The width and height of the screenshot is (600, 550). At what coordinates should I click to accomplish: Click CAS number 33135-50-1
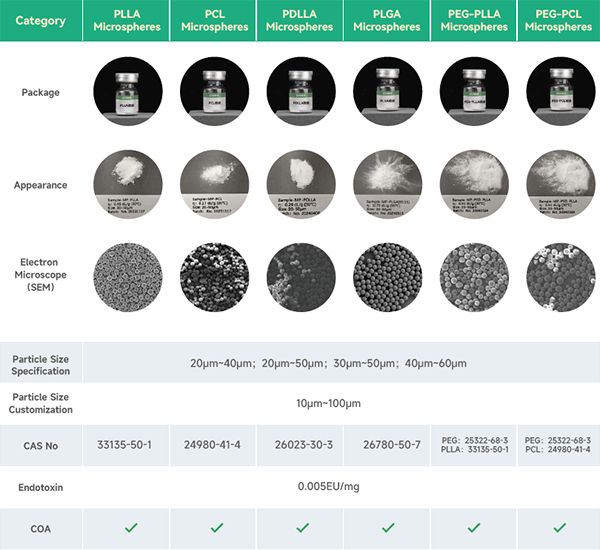coord(126,445)
